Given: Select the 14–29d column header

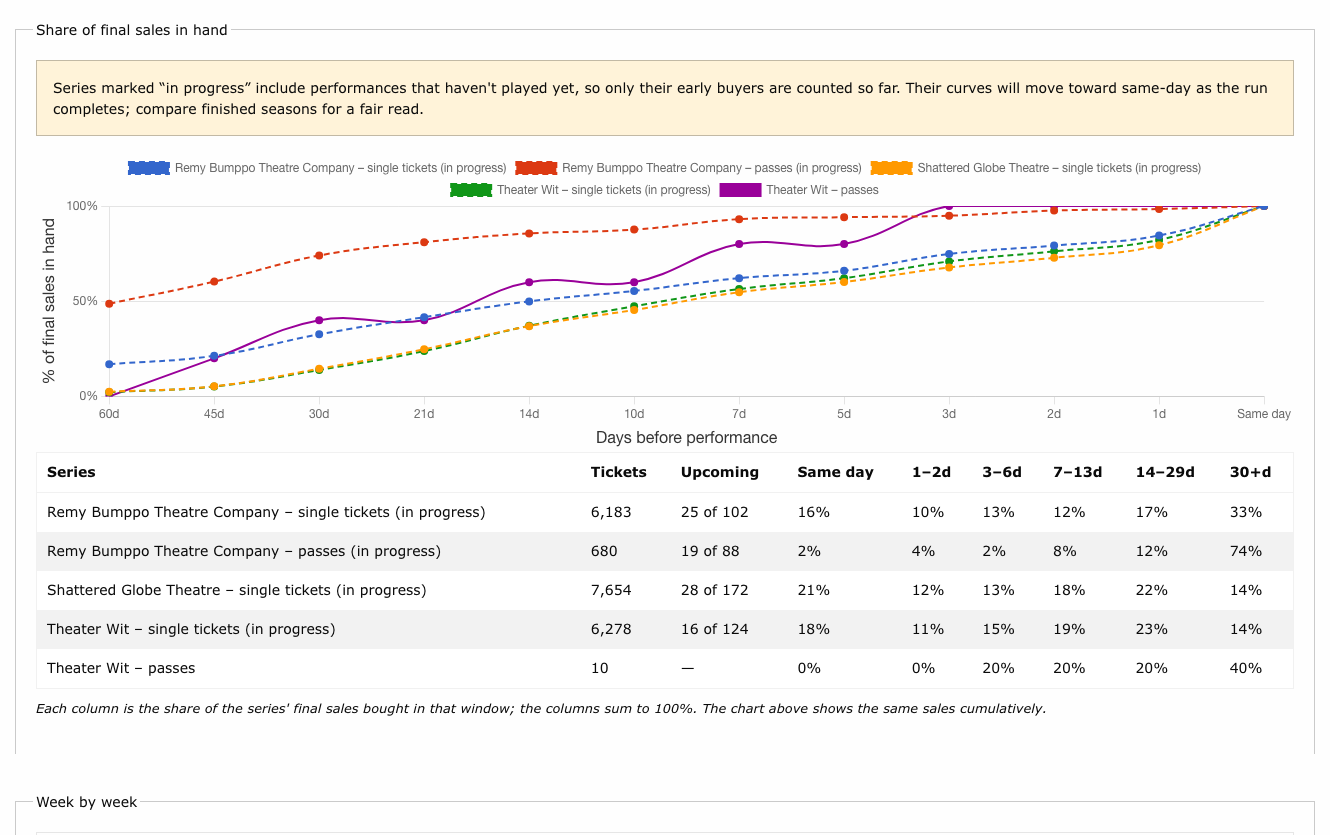Looking at the screenshot, I should point(1165,472).
